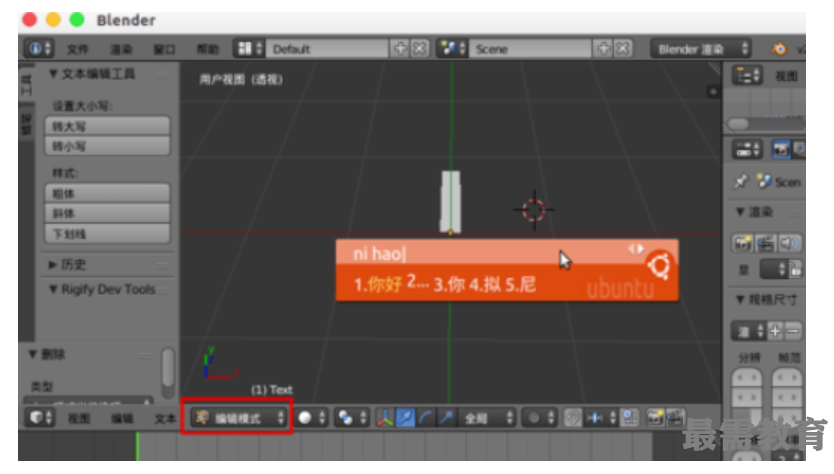This screenshot has width=834, height=474.
Task: Open the properties editor type selector
Action: coord(747,149)
